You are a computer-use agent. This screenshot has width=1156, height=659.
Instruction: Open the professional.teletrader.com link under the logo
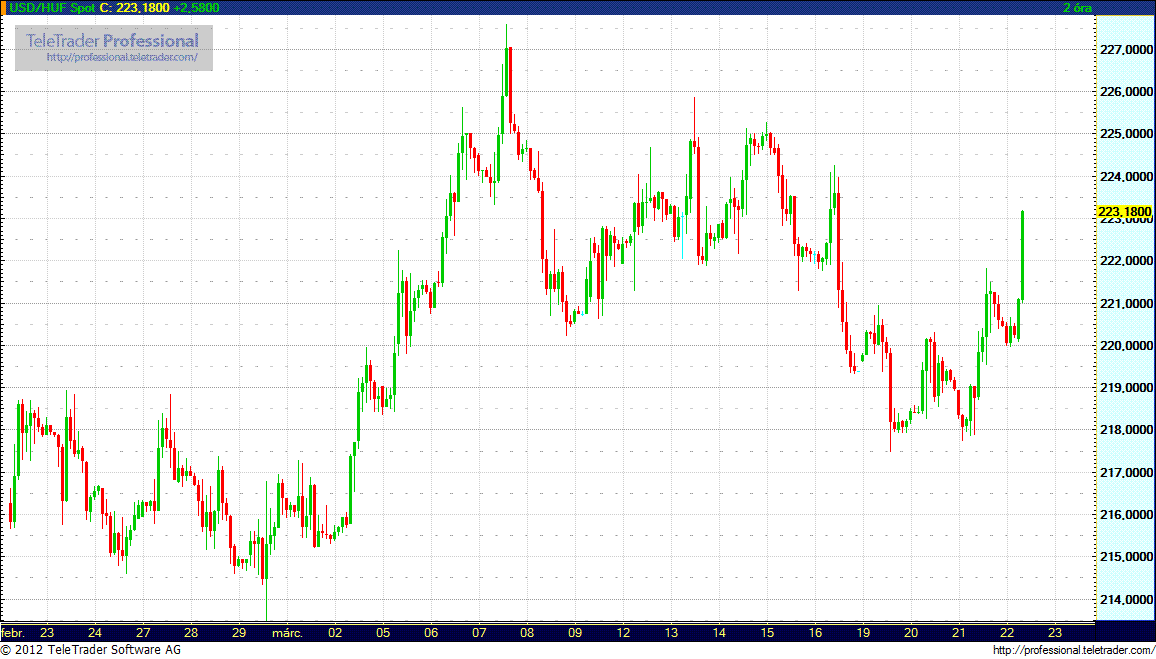coord(129,58)
